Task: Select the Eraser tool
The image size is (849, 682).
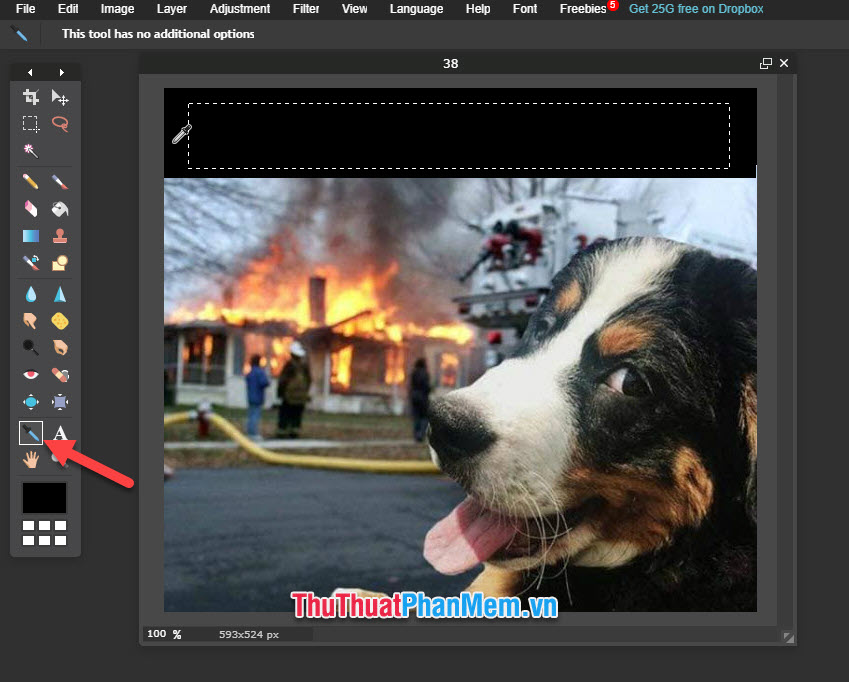Action: pos(31,208)
